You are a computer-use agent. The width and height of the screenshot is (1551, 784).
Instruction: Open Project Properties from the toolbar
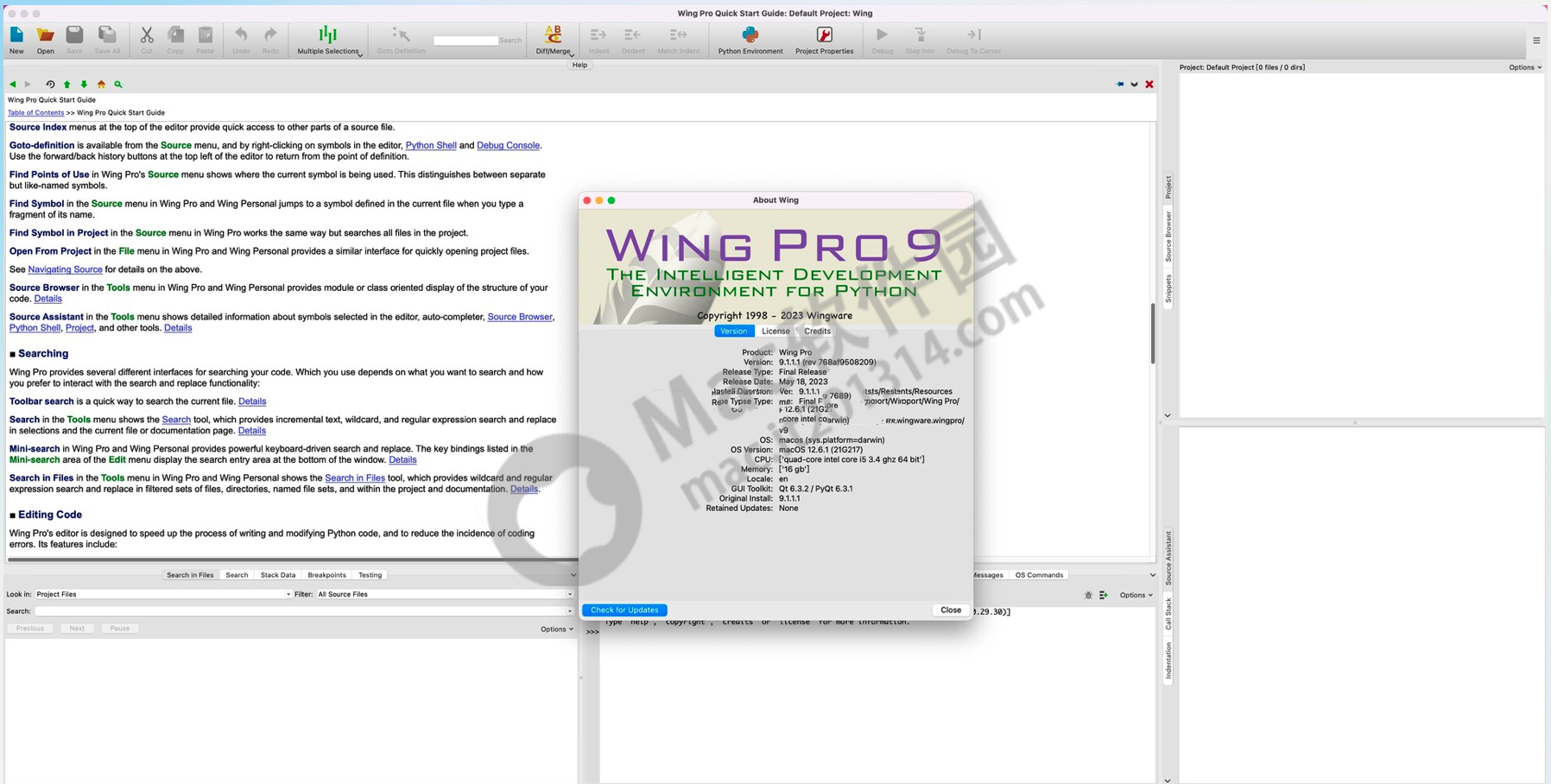point(824,40)
